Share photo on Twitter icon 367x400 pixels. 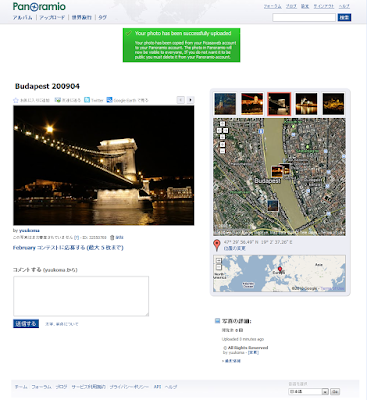[87, 100]
